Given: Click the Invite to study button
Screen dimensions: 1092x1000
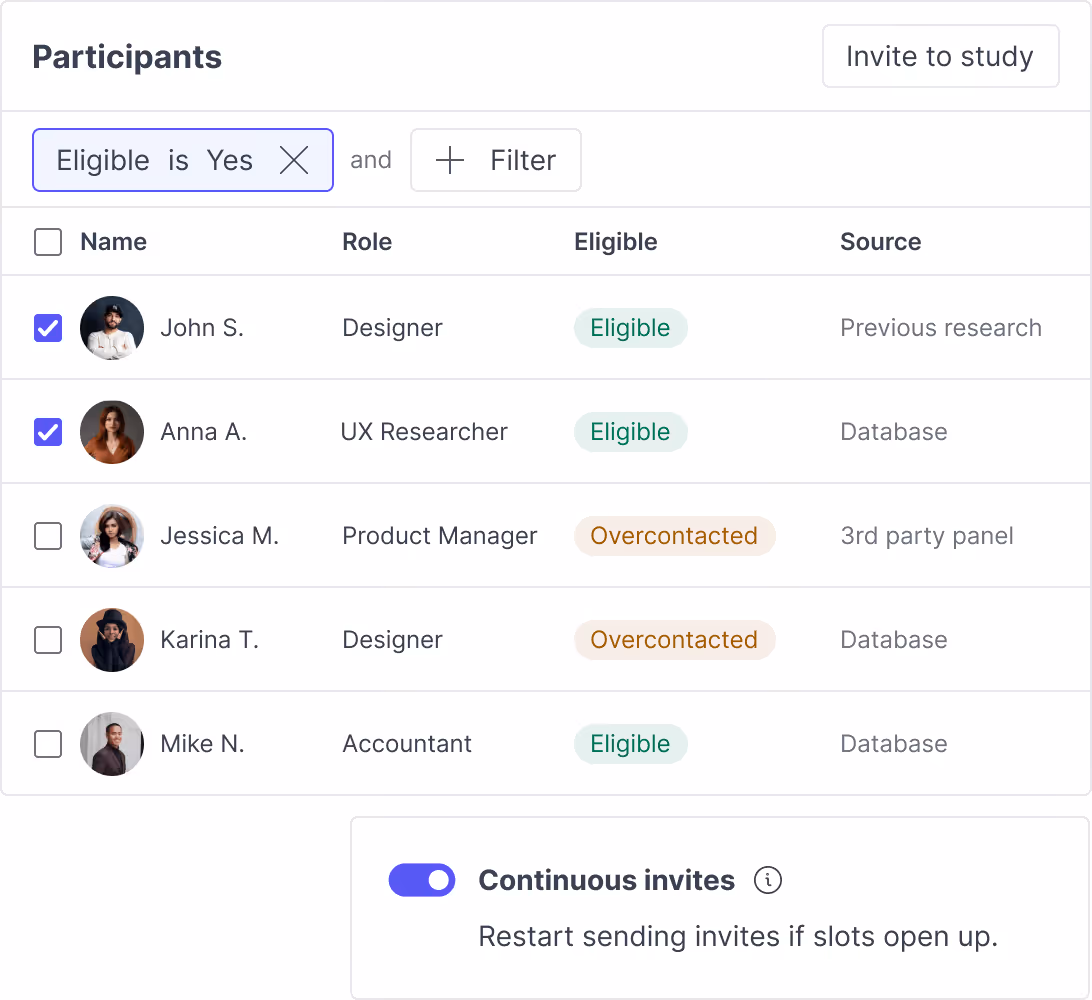Looking at the screenshot, I should [940, 56].
